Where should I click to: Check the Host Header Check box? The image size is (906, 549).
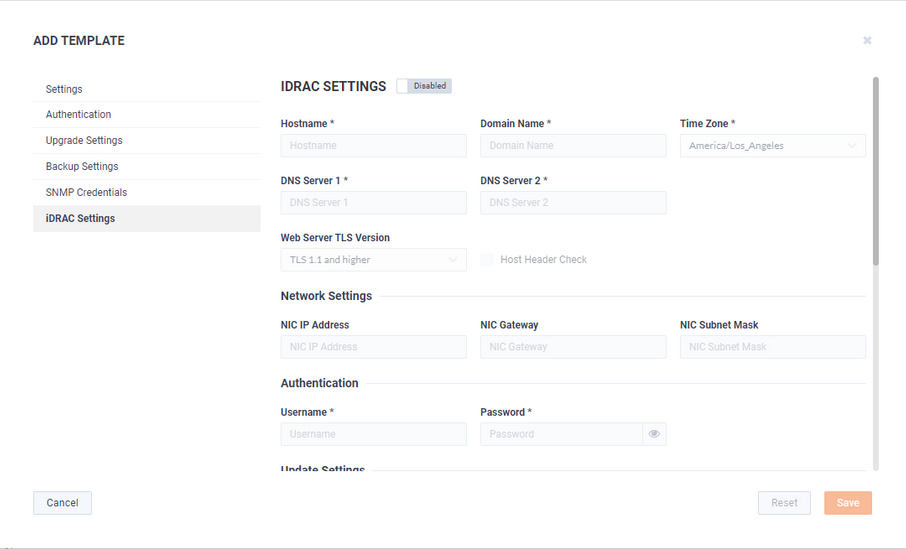(x=487, y=259)
